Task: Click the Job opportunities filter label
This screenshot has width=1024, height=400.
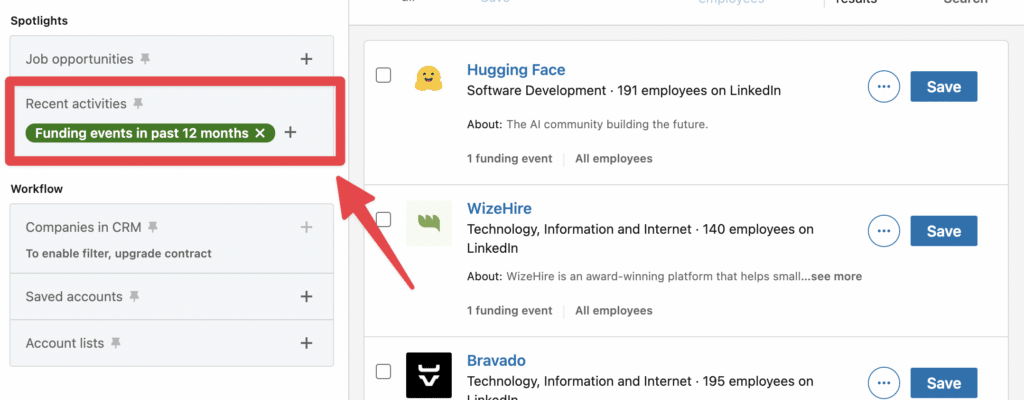Action: point(79,59)
